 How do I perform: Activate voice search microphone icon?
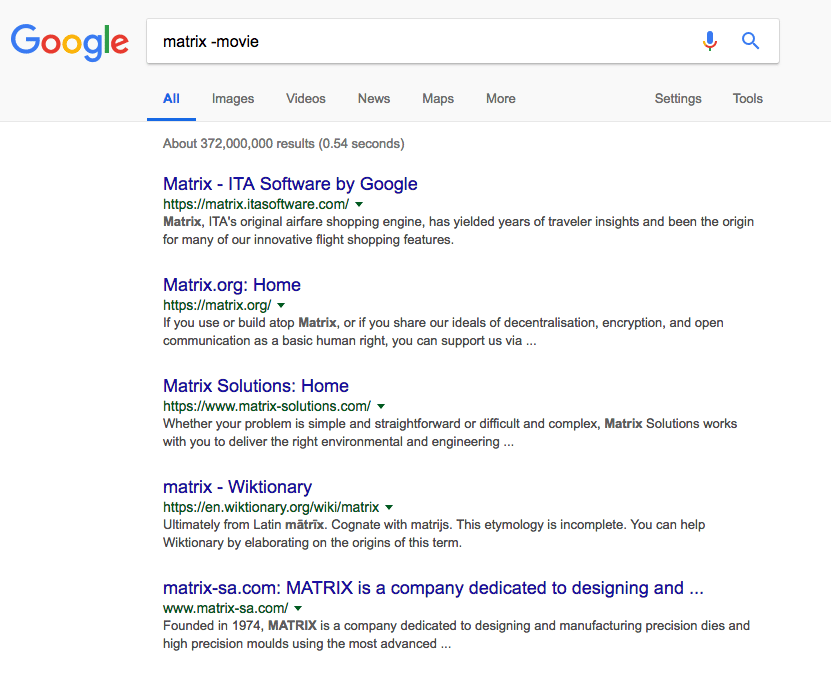tap(710, 41)
